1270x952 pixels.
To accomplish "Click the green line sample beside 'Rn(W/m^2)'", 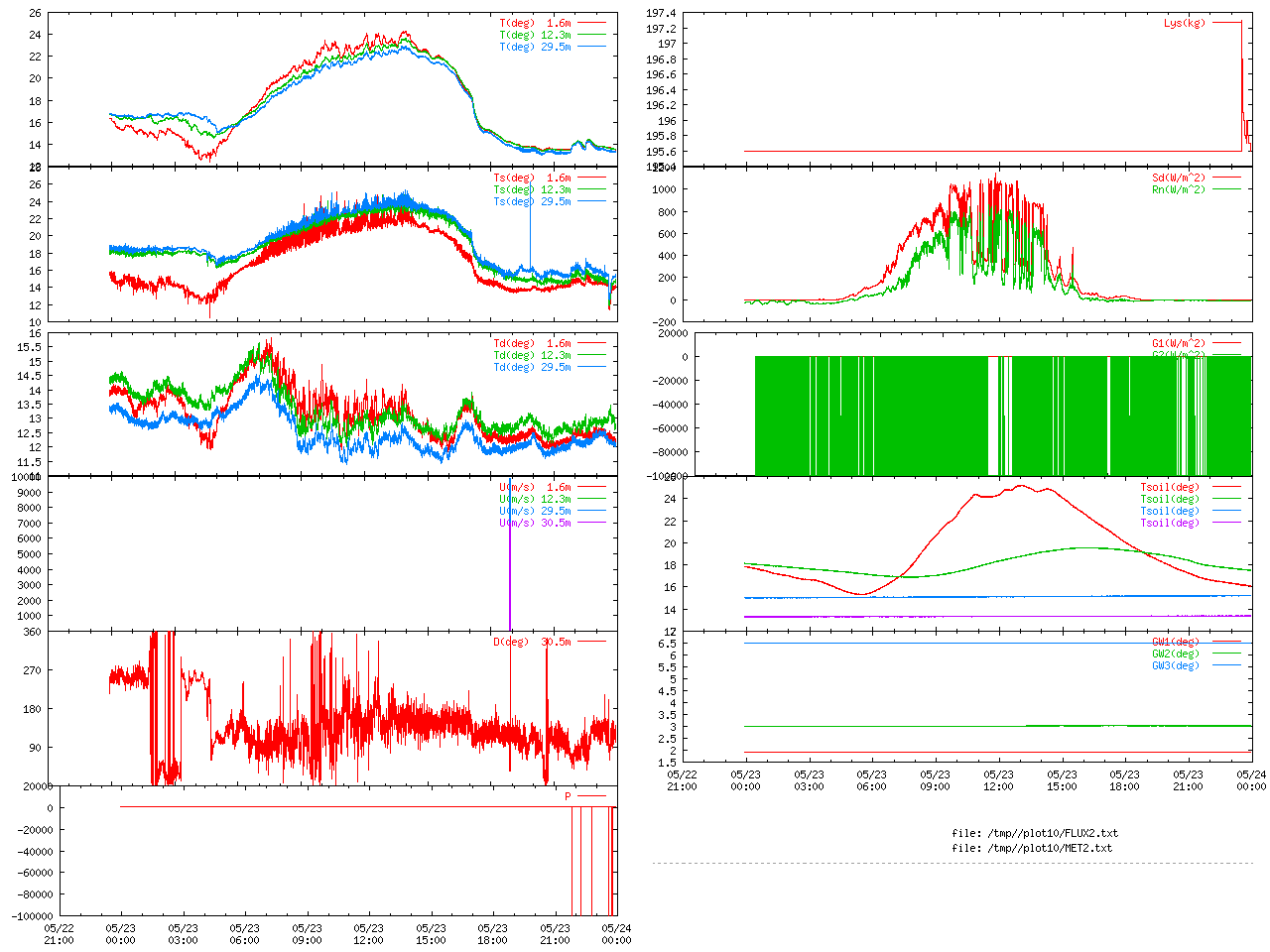I will pyautogui.click(x=1226, y=190).
